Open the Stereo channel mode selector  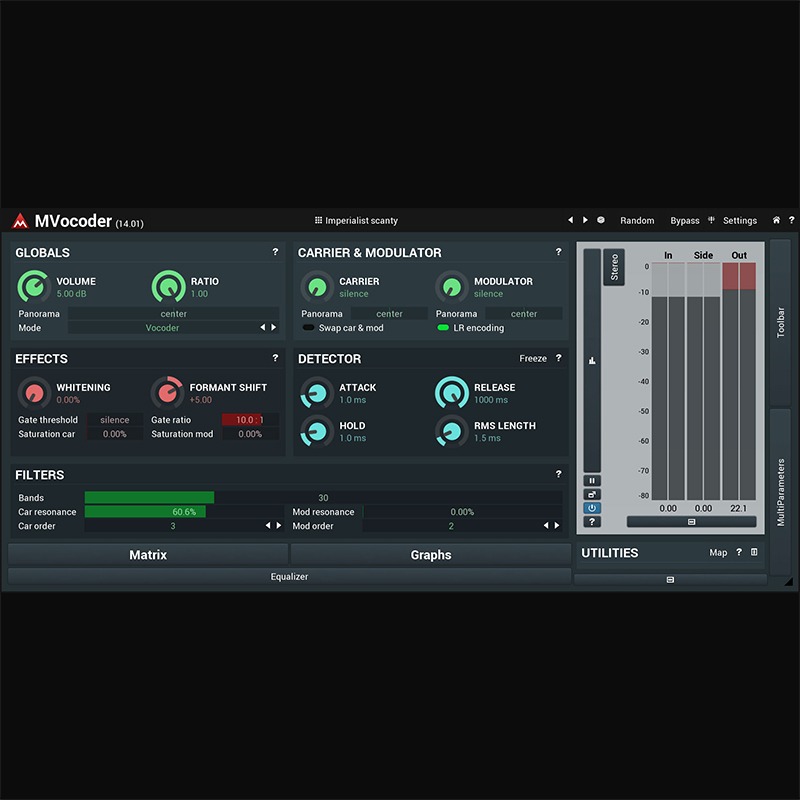click(614, 267)
